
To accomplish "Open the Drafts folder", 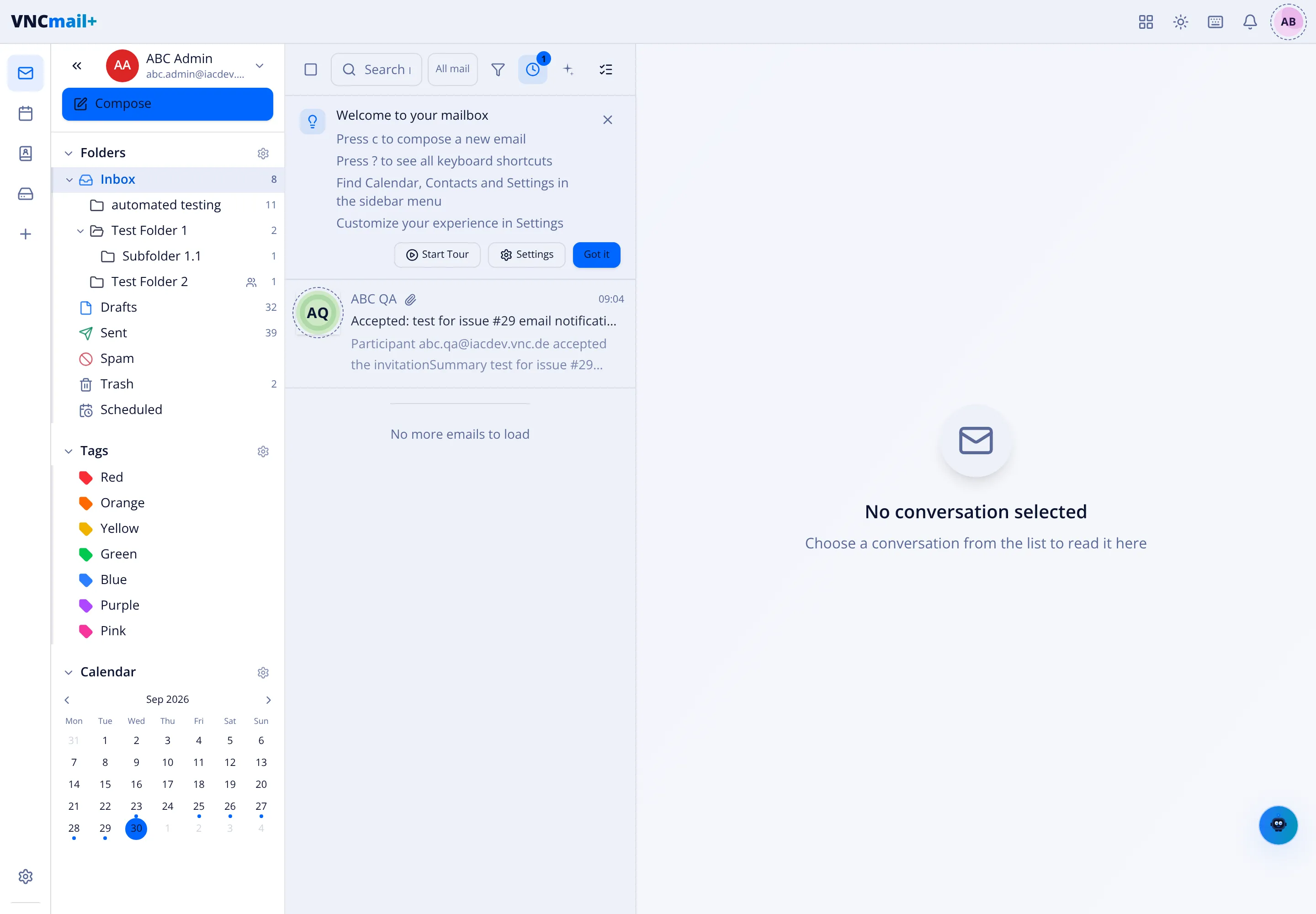I will 168,307.
